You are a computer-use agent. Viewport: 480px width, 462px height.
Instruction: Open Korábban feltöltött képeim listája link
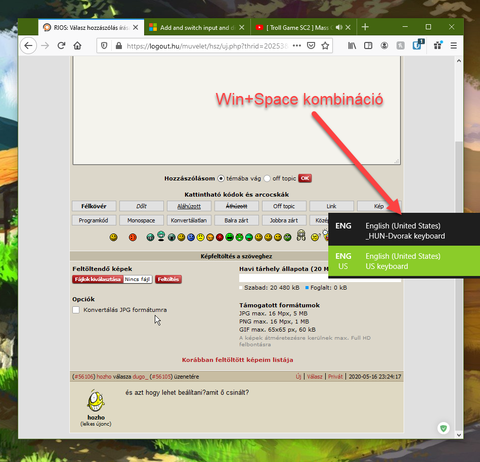pyautogui.click(x=237, y=360)
